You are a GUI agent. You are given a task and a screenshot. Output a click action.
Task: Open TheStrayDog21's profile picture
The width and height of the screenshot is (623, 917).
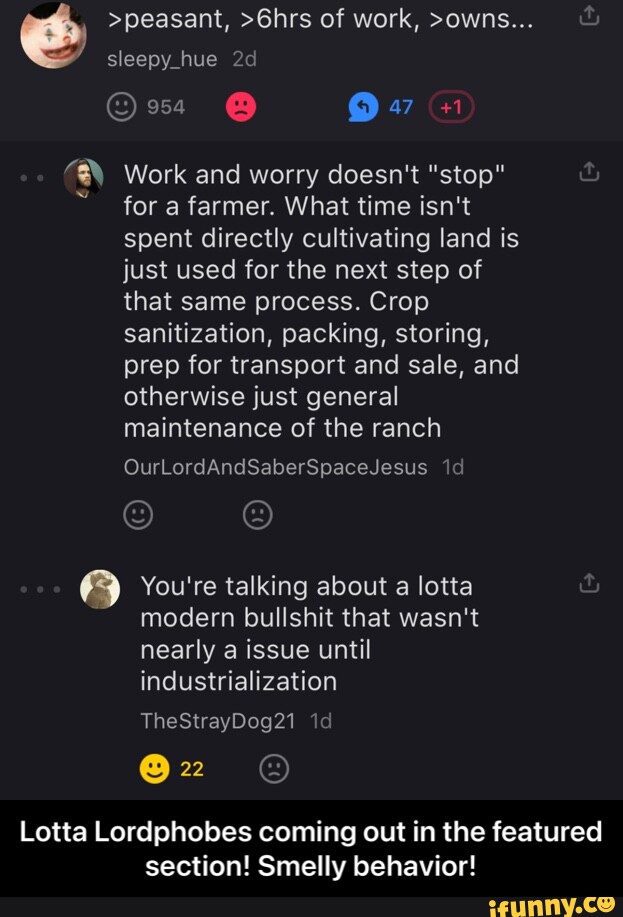tap(99, 589)
